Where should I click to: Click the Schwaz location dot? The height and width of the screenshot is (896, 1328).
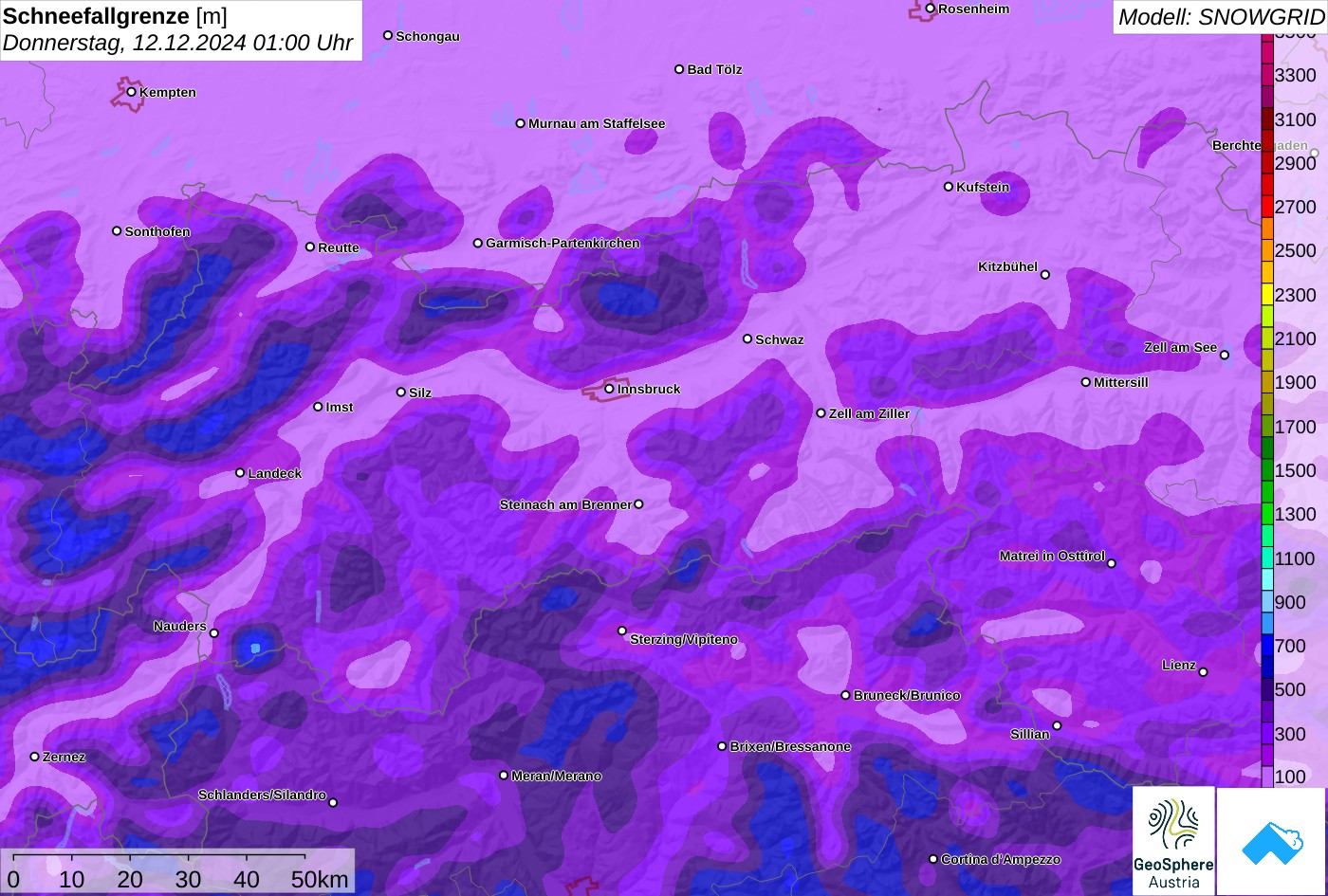tap(747, 338)
